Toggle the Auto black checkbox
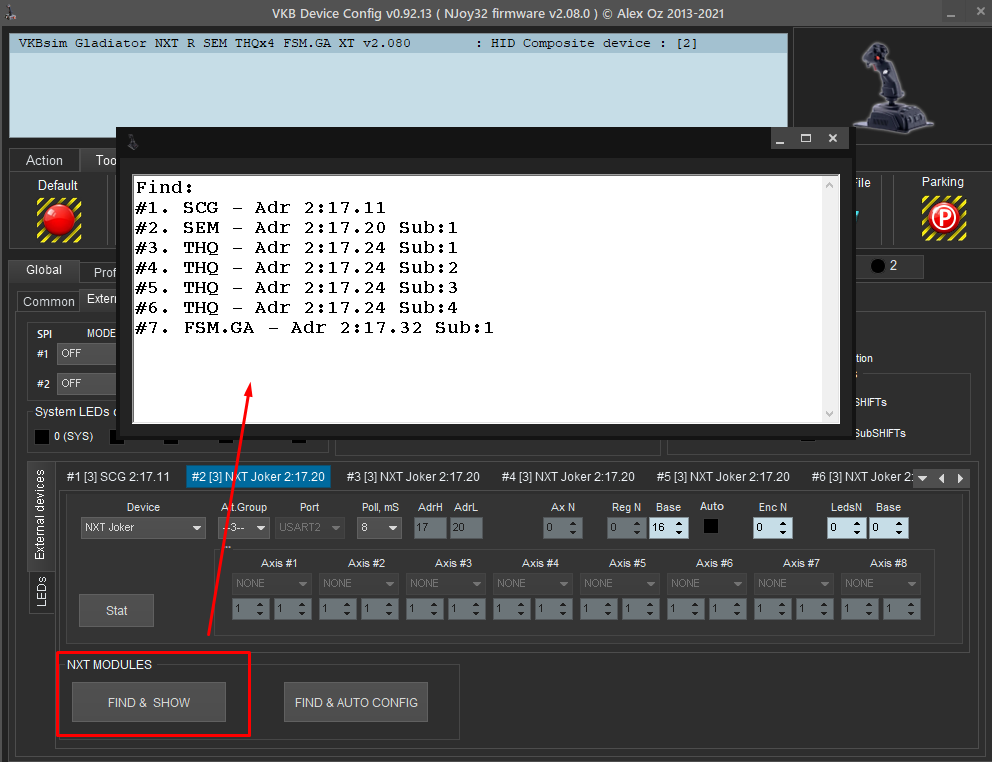Screen dimensions: 992x762 pos(710,526)
